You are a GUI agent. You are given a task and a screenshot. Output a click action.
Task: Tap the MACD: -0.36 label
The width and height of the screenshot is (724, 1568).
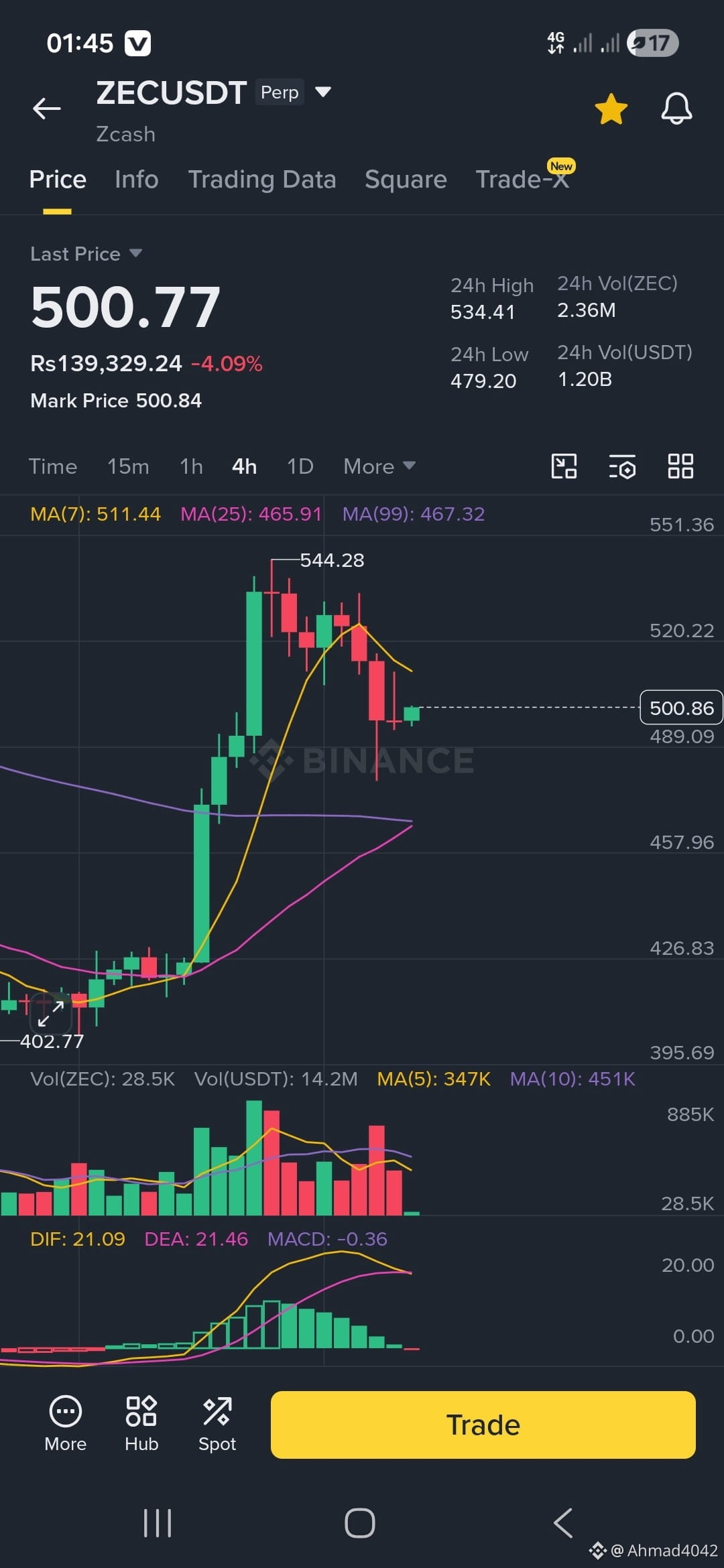[327, 1239]
